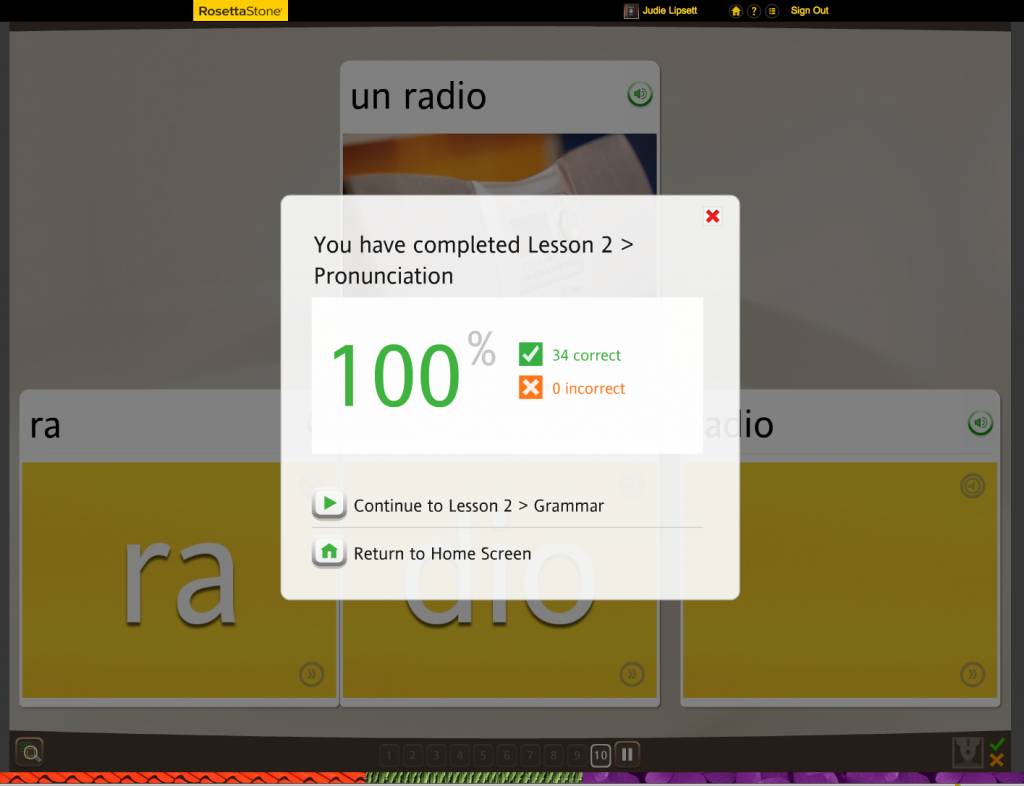Click the 100% score
The height and width of the screenshot is (786, 1024).
tap(413, 371)
